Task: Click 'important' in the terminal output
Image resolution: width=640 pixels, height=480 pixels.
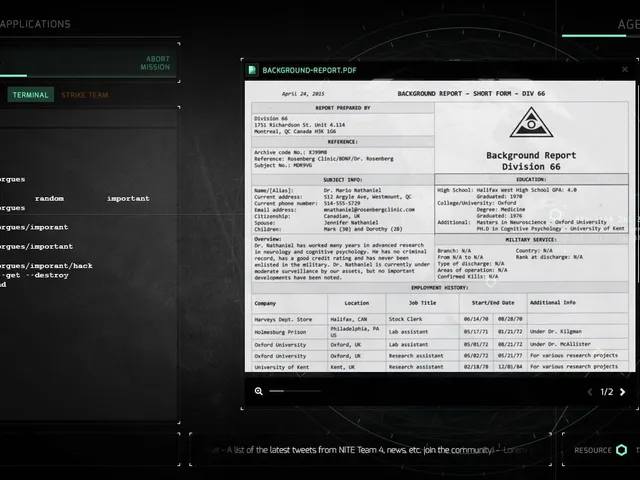Action: coord(128,198)
